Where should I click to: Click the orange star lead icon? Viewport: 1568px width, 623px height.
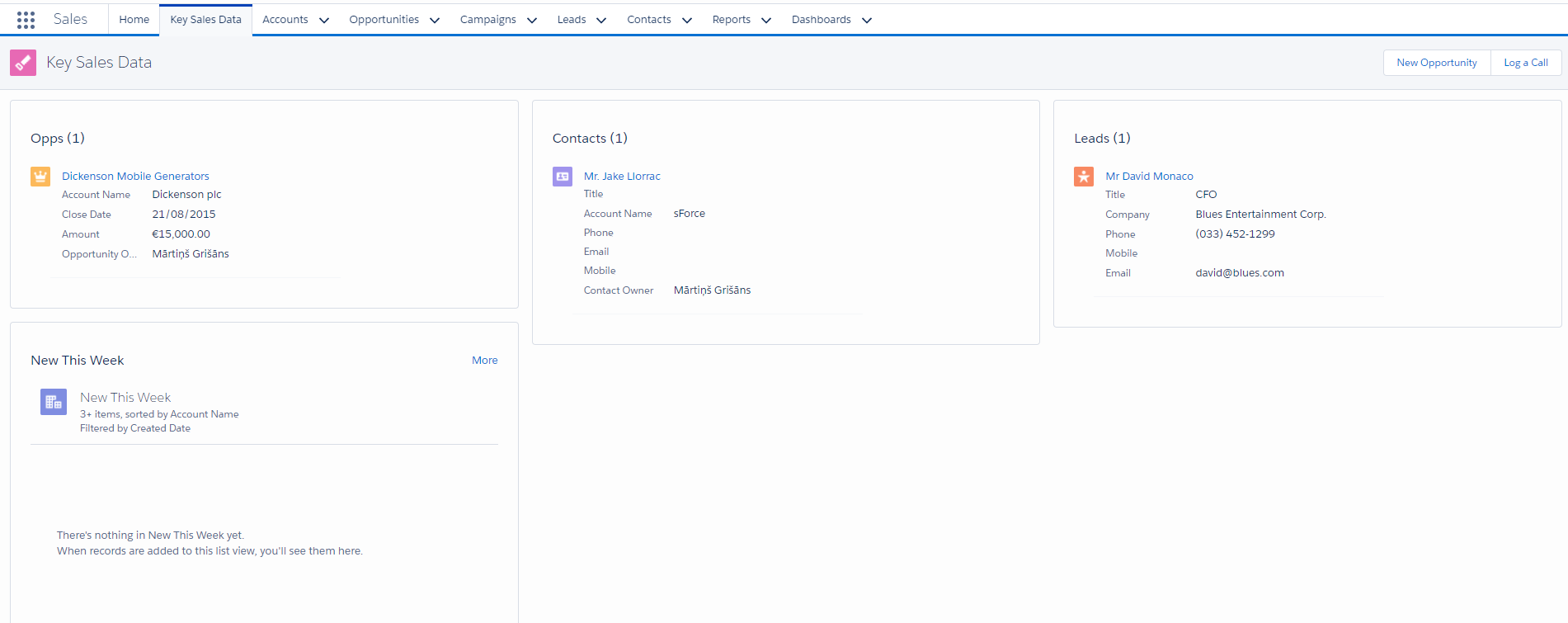1084,177
